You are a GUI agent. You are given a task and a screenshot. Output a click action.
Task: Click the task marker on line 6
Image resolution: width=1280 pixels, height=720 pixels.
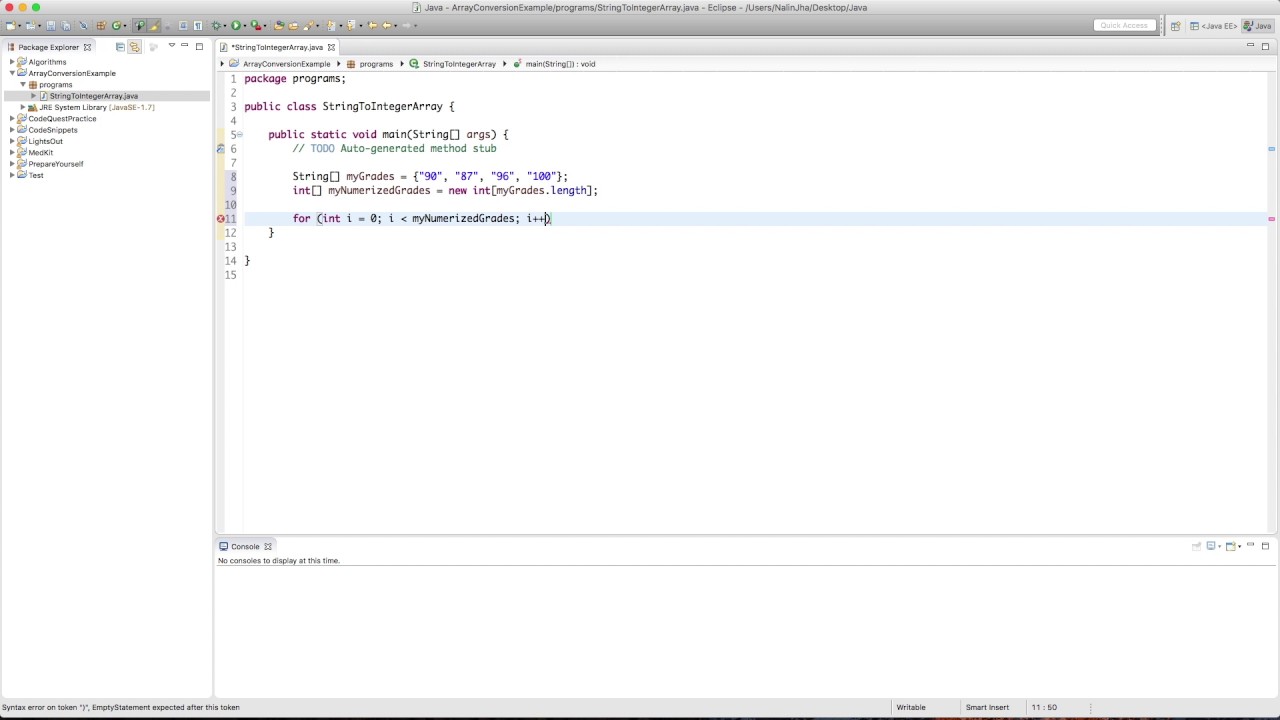click(220, 149)
